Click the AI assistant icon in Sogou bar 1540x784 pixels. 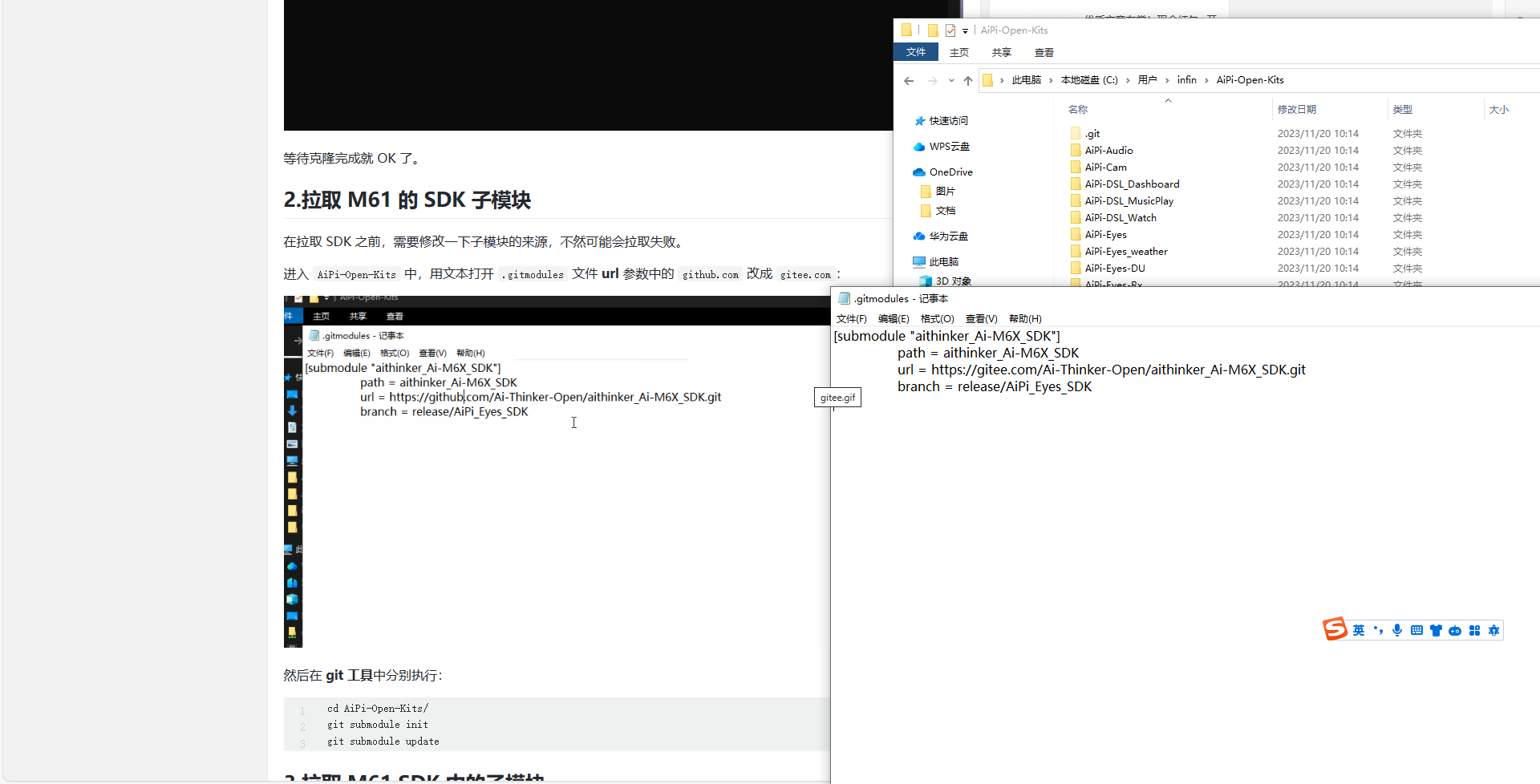click(x=1493, y=631)
